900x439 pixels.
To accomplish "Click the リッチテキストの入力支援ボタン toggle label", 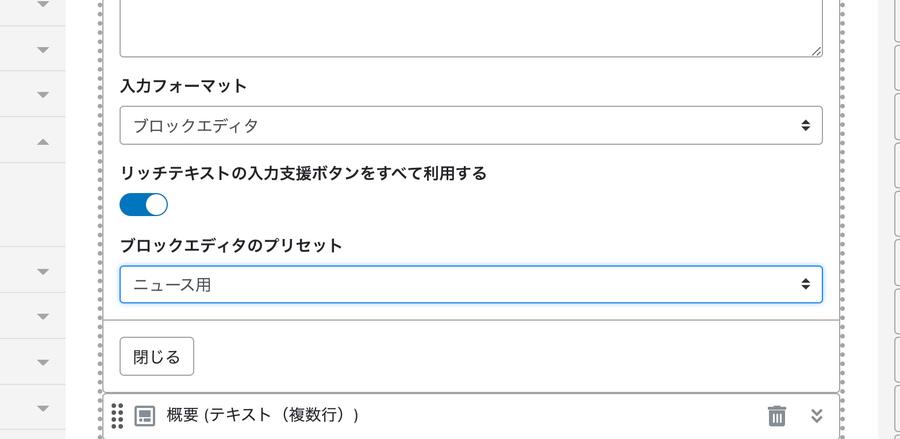I will 303,173.
